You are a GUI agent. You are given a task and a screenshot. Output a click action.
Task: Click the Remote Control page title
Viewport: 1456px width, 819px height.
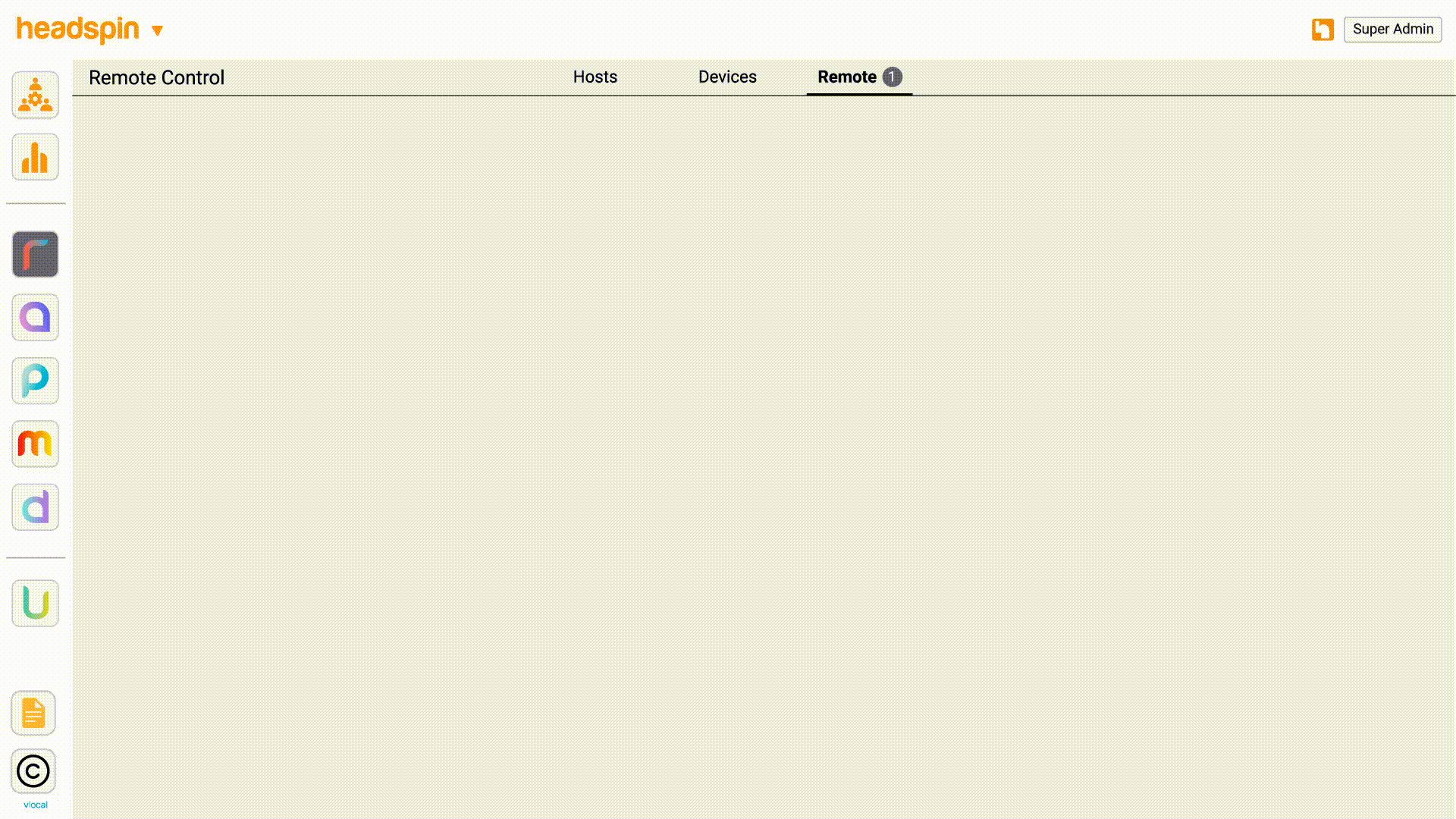click(x=156, y=77)
